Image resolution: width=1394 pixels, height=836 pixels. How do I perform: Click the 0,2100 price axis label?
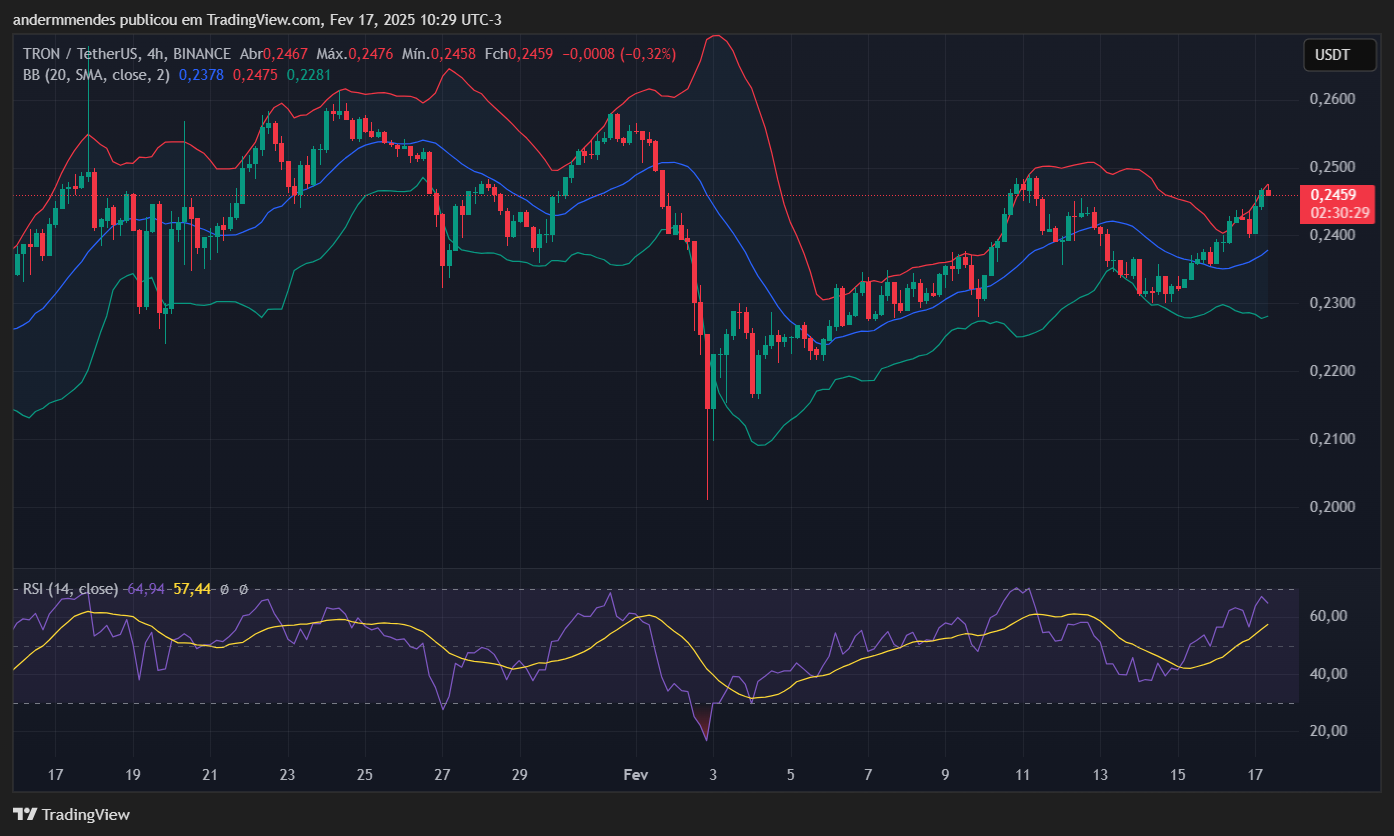[1332, 439]
